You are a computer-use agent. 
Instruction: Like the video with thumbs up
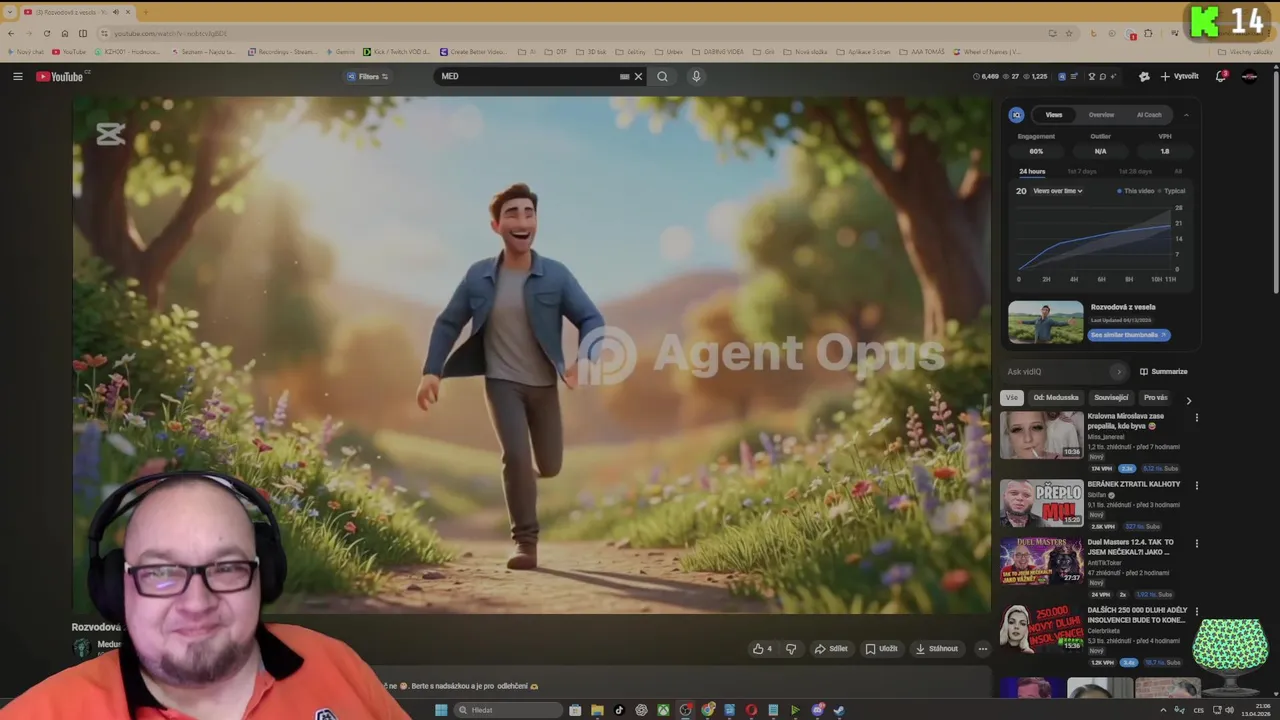click(762, 649)
